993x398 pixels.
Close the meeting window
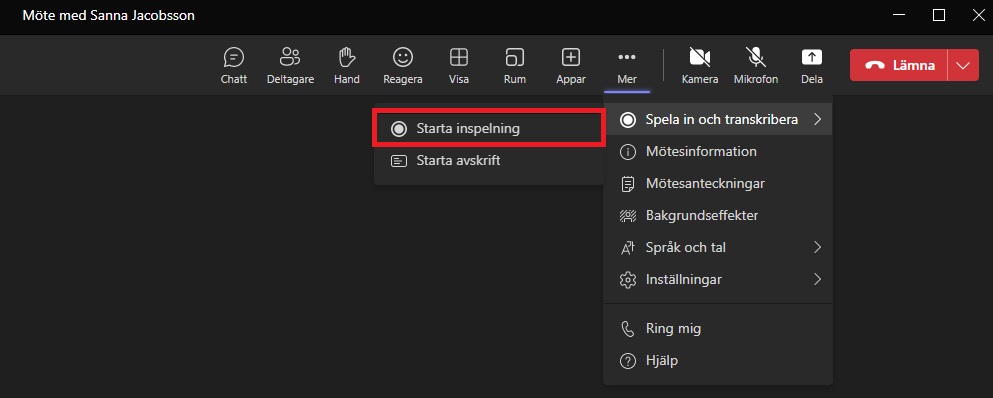pos(978,15)
